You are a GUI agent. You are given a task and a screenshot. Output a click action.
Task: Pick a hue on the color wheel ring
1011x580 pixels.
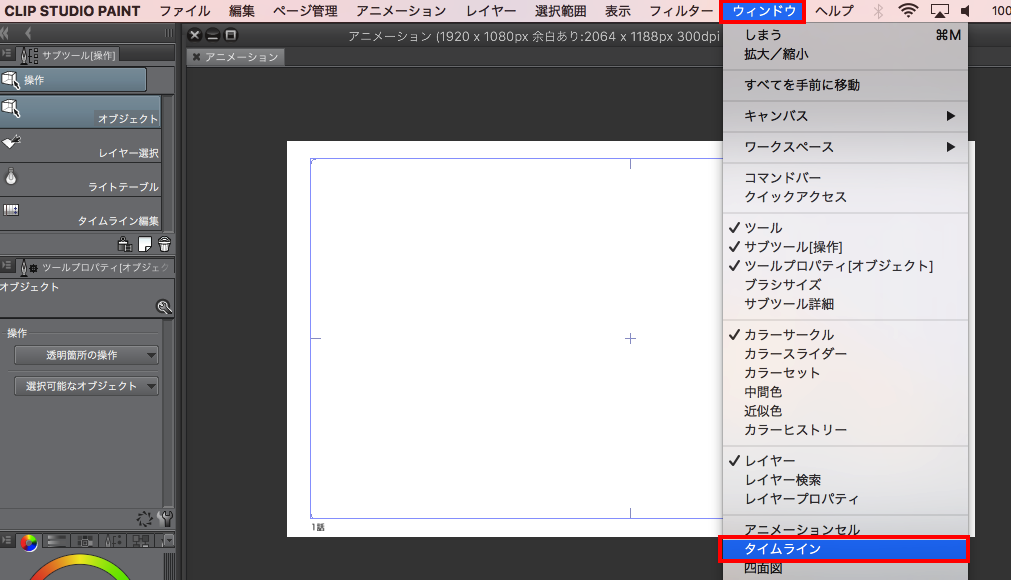click(x=79, y=560)
